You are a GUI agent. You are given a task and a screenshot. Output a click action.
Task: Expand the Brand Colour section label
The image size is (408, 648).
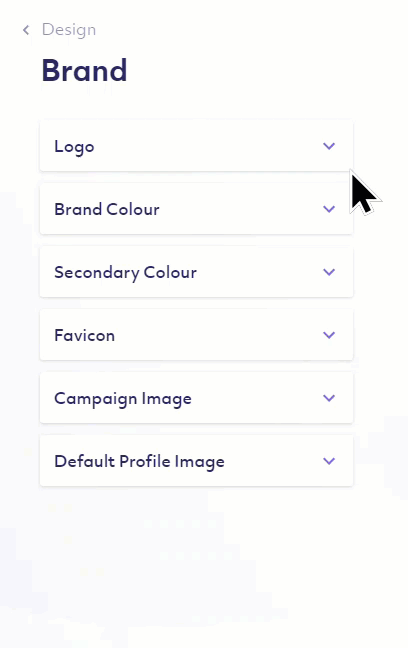[107, 210]
